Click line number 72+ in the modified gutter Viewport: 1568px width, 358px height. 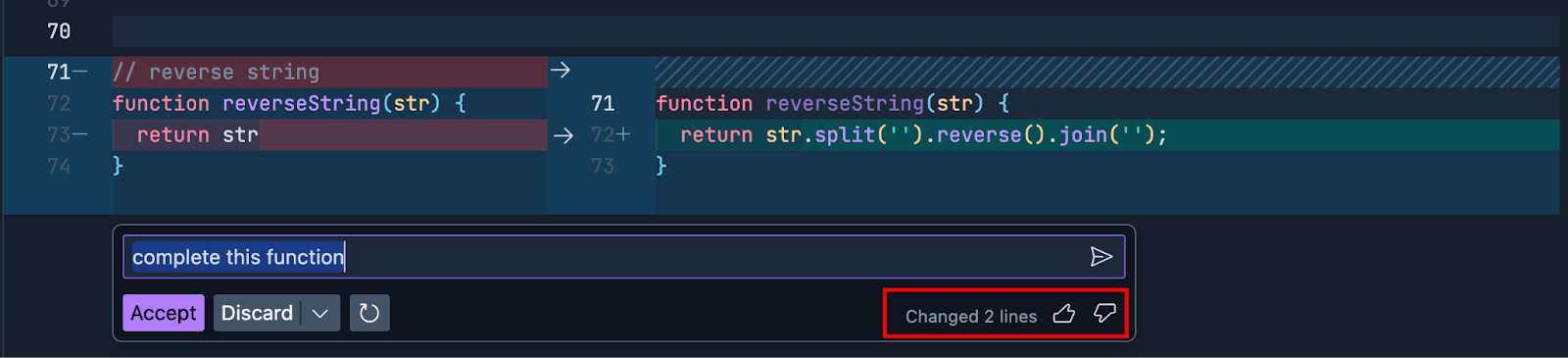[611, 135]
